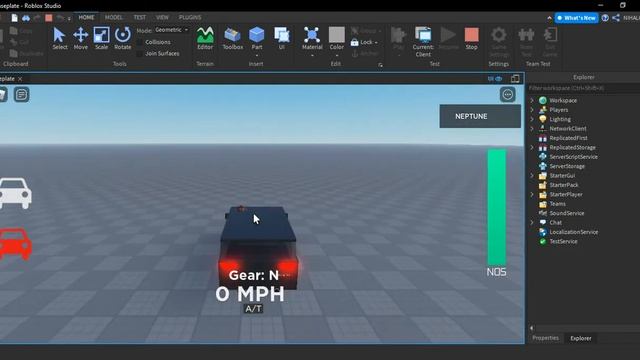
Task: Select TestService in Explorer
Action: pos(563,241)
